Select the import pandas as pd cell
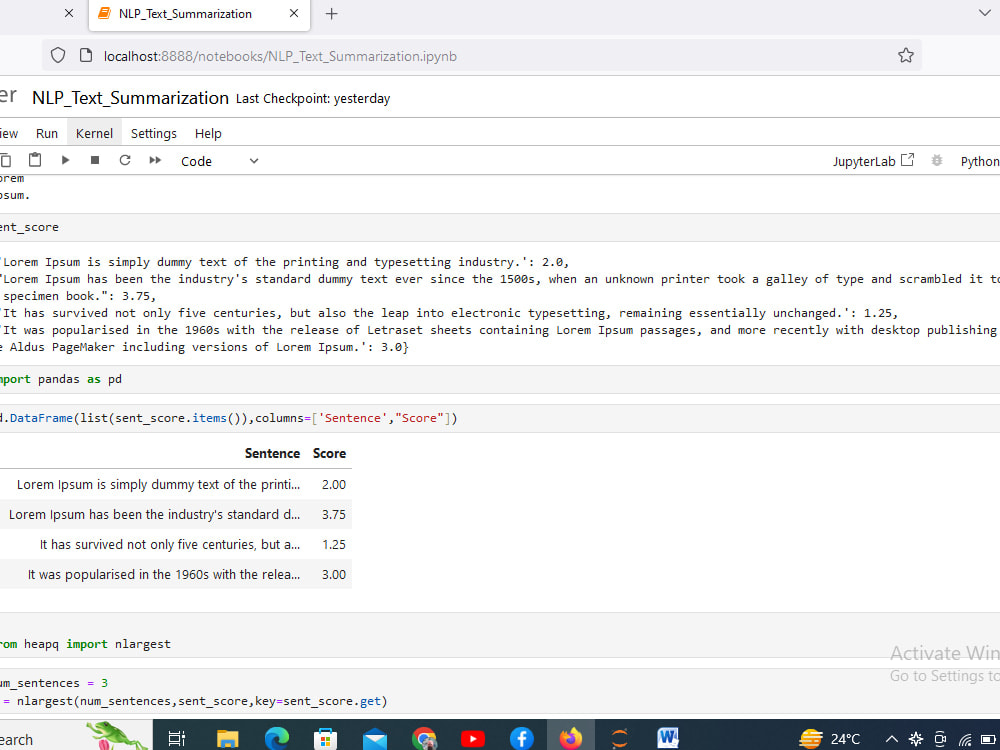This screenshot has height=750, width=1000. click(x=500, y=379)
